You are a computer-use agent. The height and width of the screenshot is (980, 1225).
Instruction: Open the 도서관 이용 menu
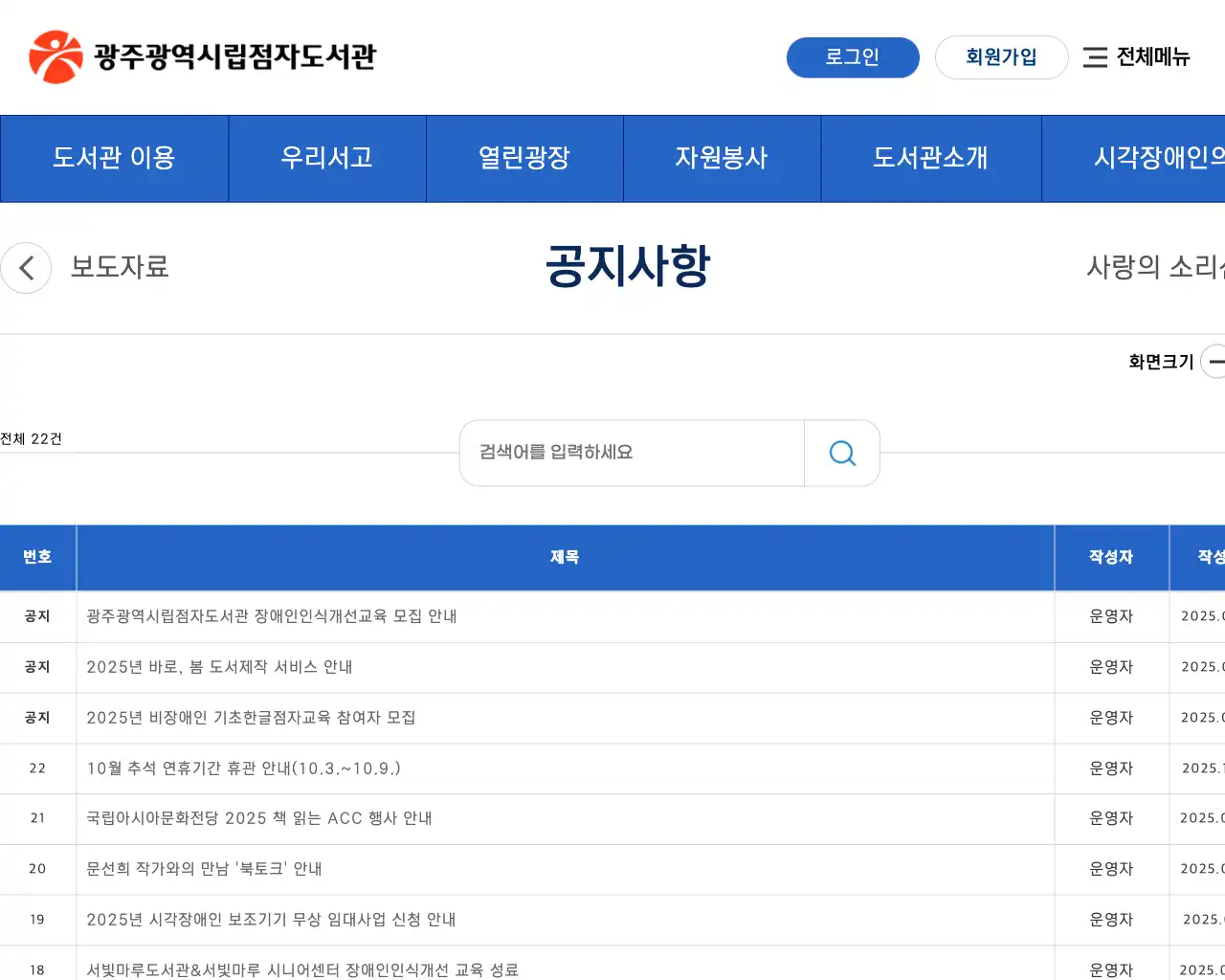point(114,159)
